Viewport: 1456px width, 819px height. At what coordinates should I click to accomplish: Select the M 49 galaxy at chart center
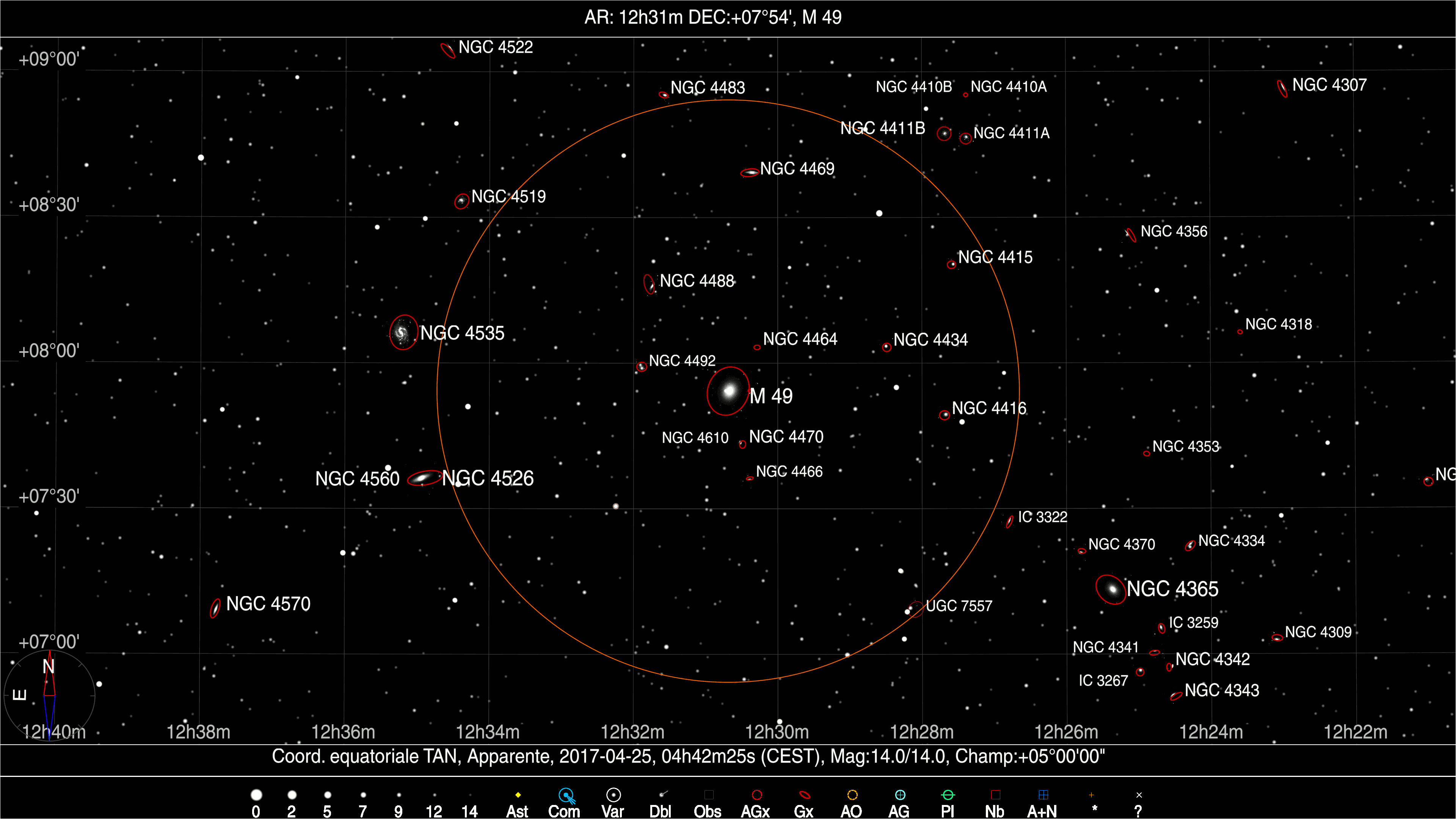click(x=728, y=391)
